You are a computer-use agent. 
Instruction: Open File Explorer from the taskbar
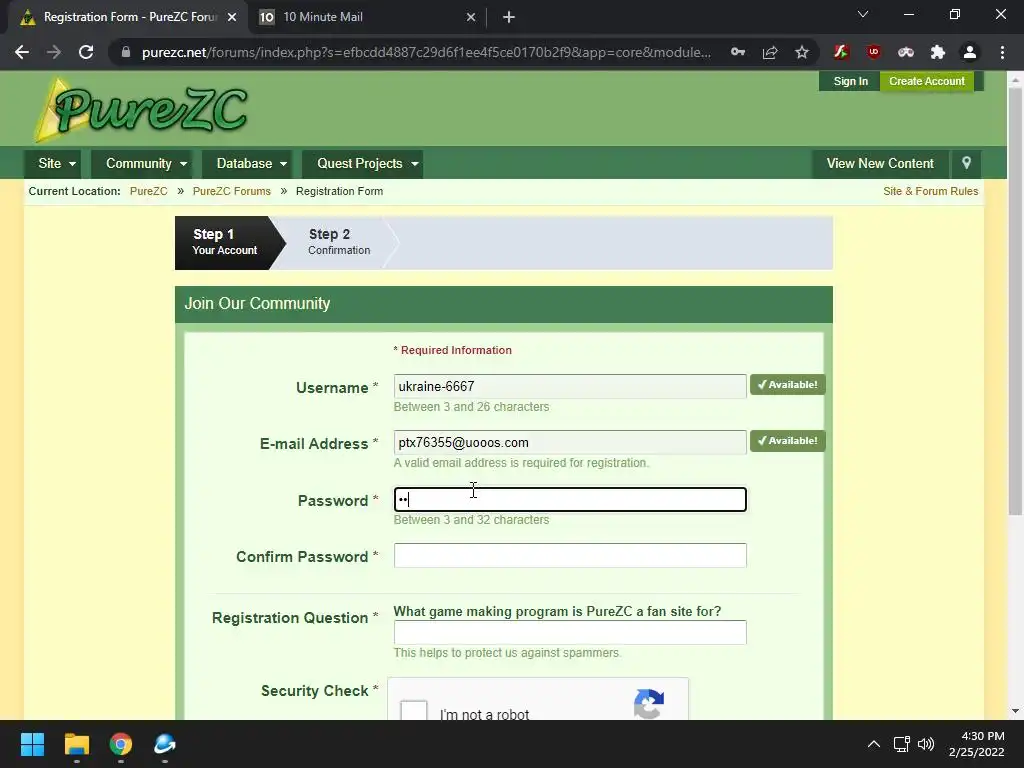pos(76,744)
